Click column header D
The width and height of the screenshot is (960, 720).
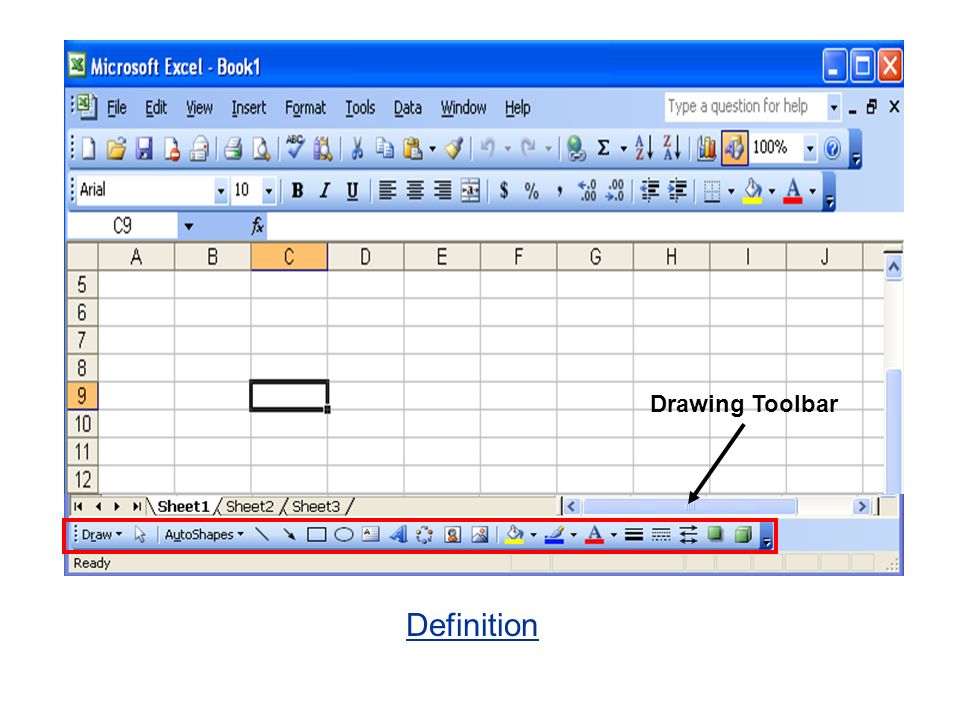366,257
